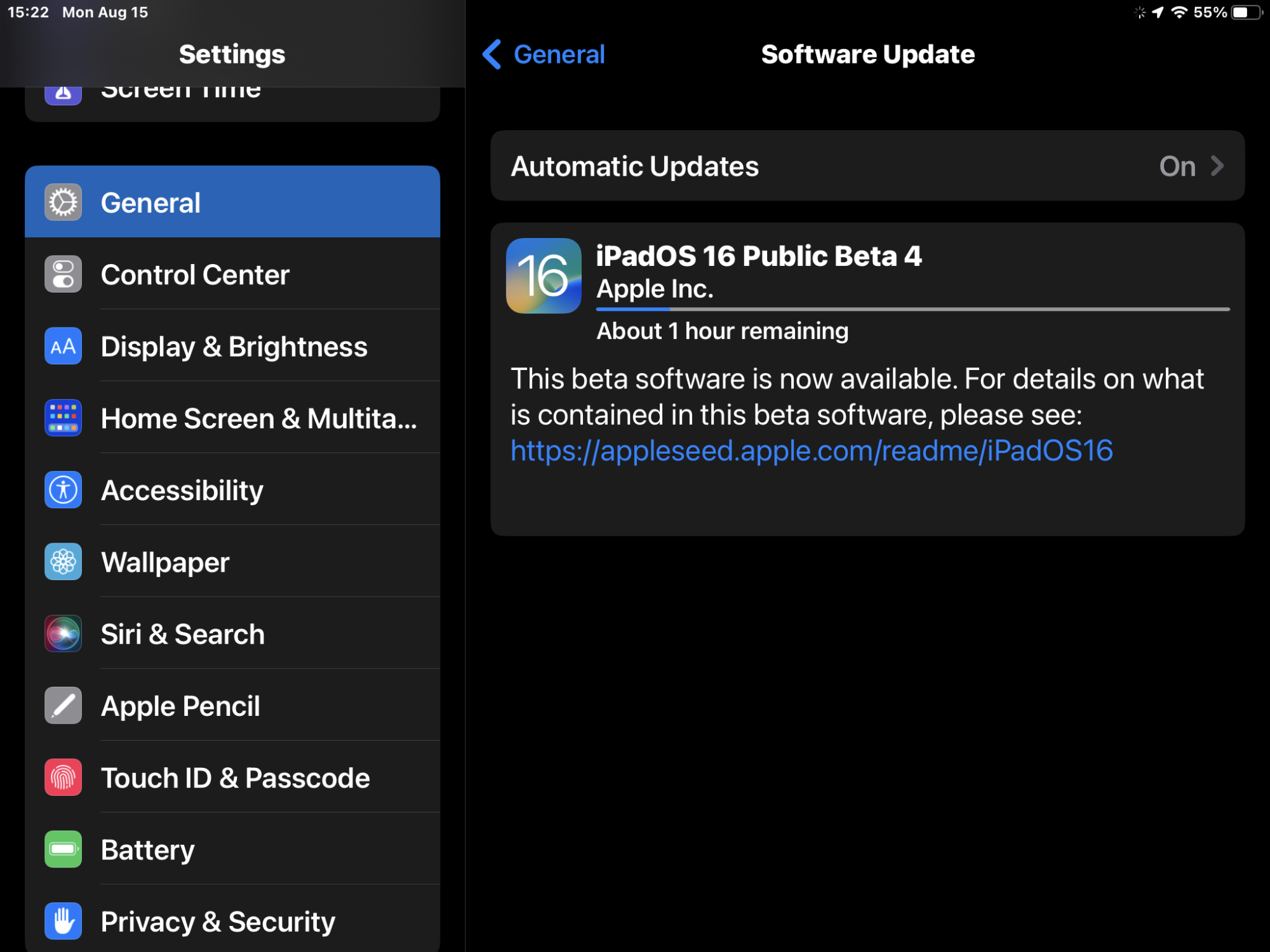Image resolution: width=1270 pixels, height=952 pixels.
Task: Click the Control Center toggles icon
Action: tap(63, 274)
